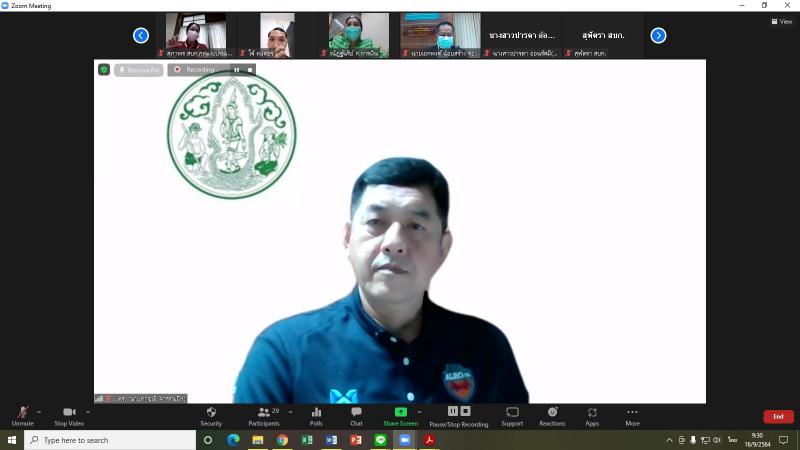Select first participant thumbnail with pink mask

coord(196,35)
